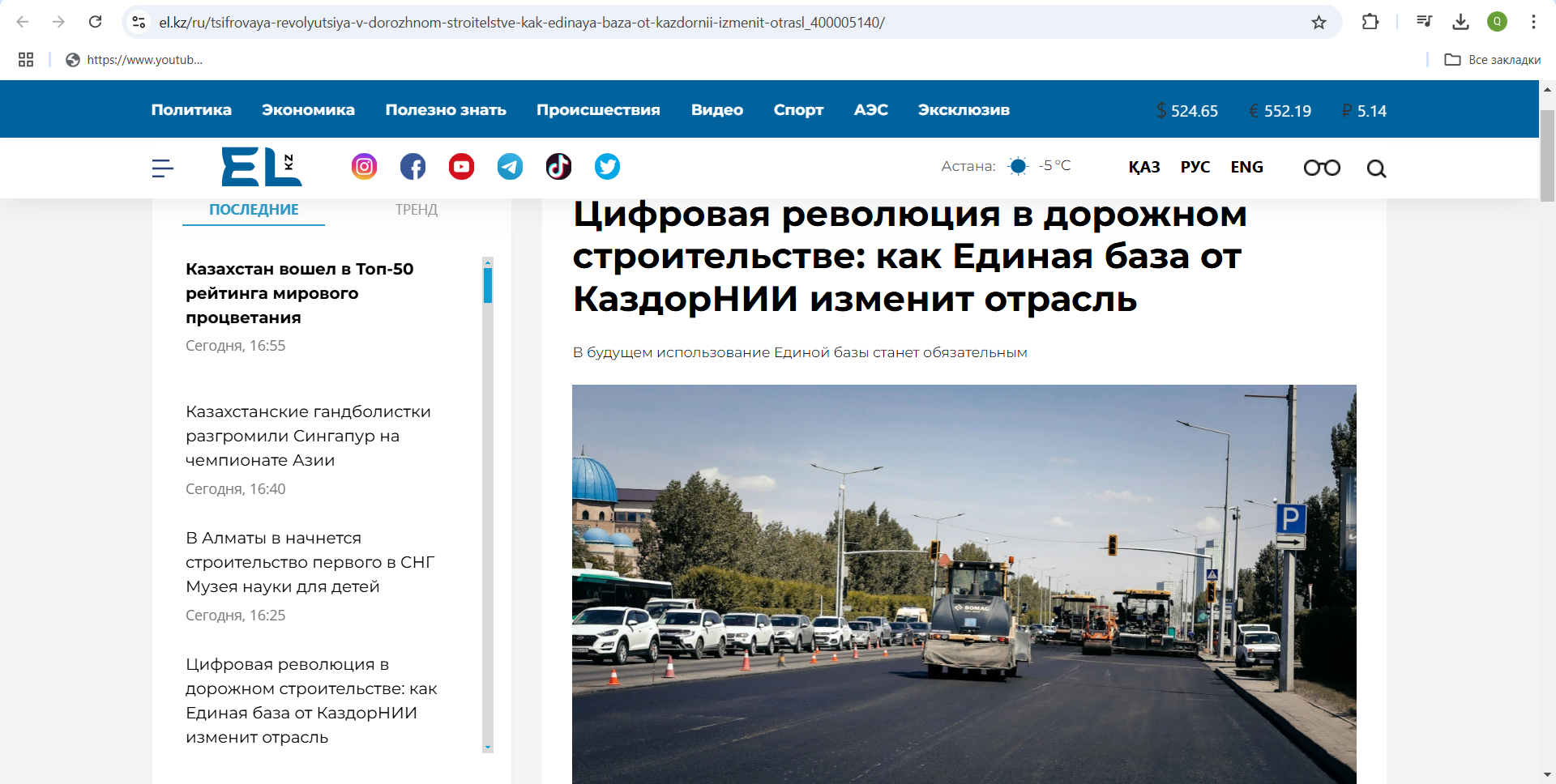The image size is (1556, 784).
Task: Click the news list scrollbar thumb
Action: tap(488, 285)
